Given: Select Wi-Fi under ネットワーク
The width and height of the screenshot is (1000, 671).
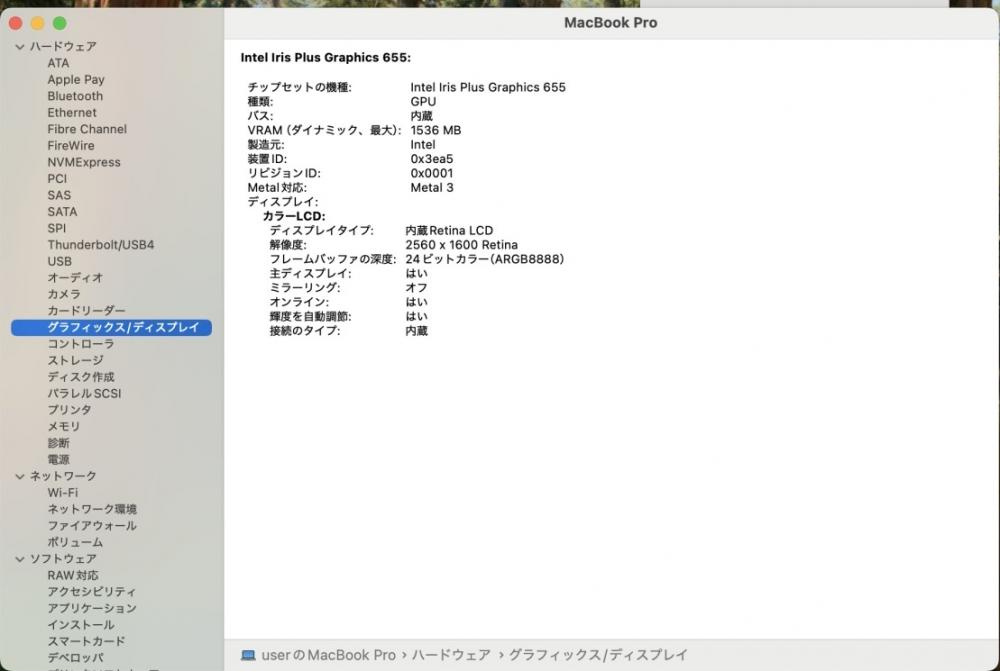Looking at the screenshot, I should point(62,493).
